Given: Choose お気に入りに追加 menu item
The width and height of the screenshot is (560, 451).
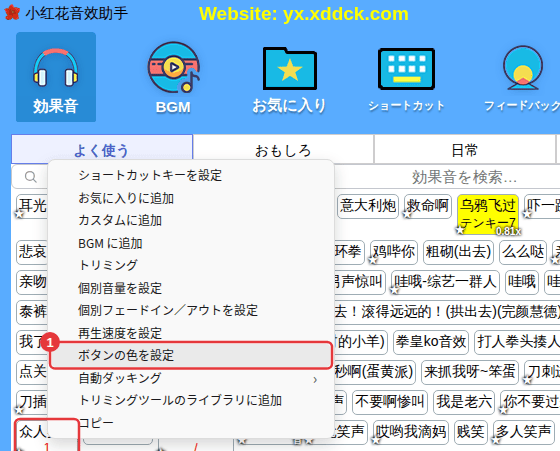Looking at the screenshot, I should [191, 198].
